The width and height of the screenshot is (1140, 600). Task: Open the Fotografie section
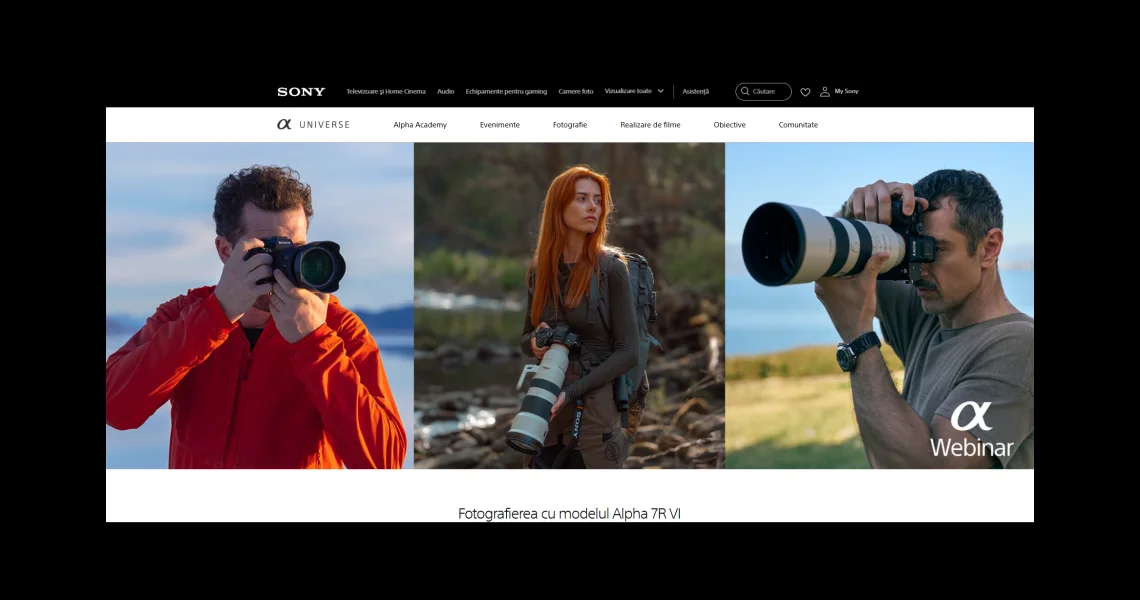570,124
